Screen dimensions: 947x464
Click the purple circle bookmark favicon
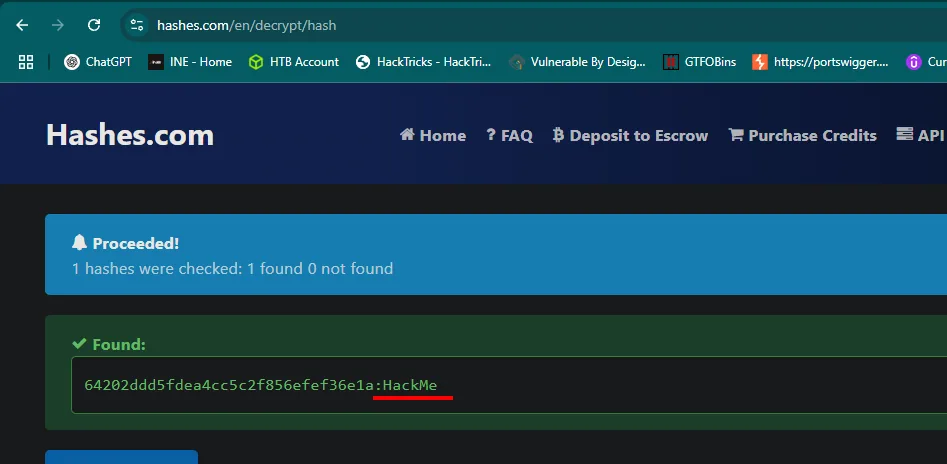coord(913,62)
